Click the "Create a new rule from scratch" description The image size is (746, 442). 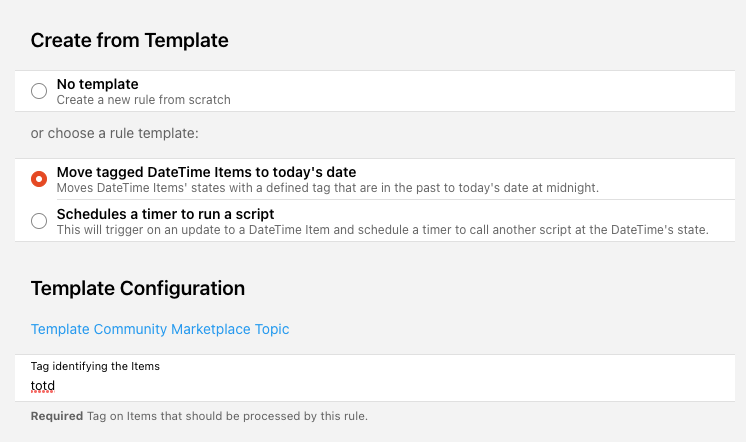143,100
